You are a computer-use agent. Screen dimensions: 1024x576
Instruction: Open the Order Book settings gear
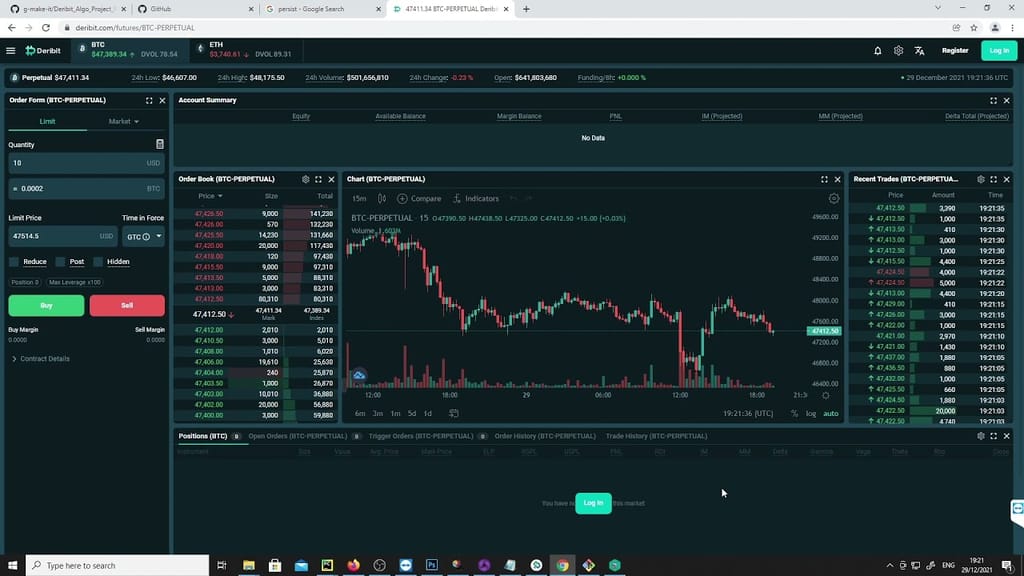coord(306,179)
